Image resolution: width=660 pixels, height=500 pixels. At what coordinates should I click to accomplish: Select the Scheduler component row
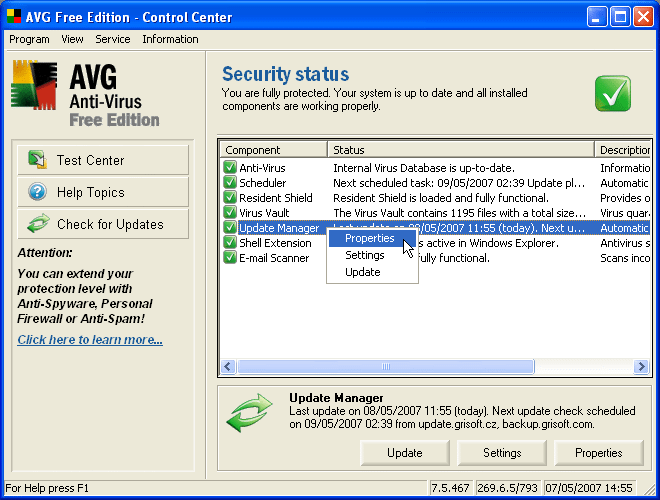pyautogui.click(x=436, y=183)
